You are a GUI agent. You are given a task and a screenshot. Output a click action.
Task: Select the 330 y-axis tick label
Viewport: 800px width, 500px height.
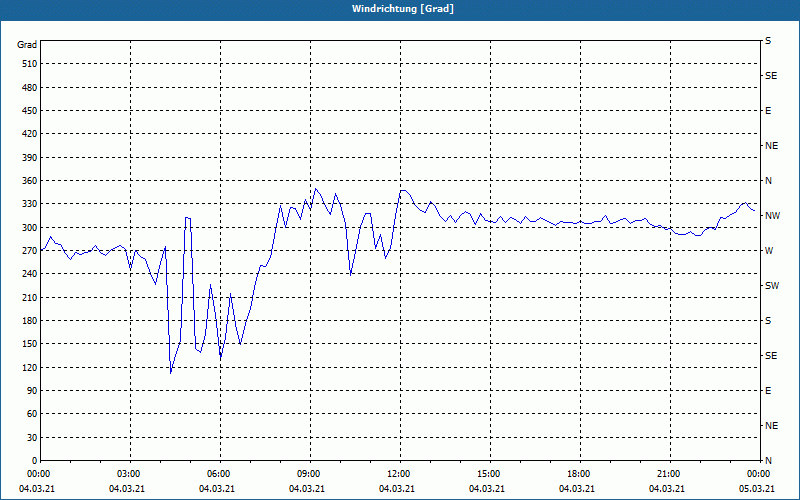click(30, 204)
